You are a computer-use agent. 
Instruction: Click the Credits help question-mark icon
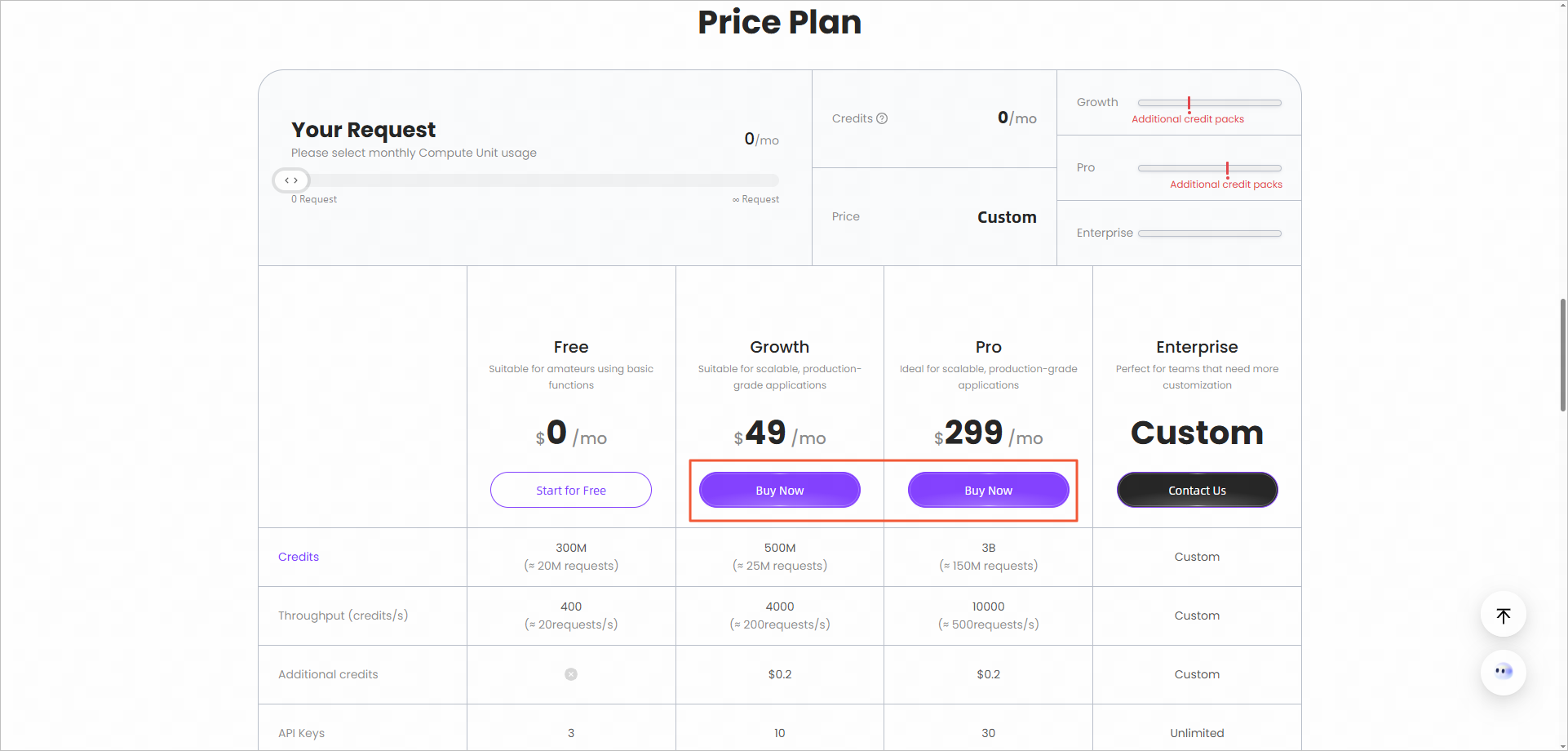882,118
